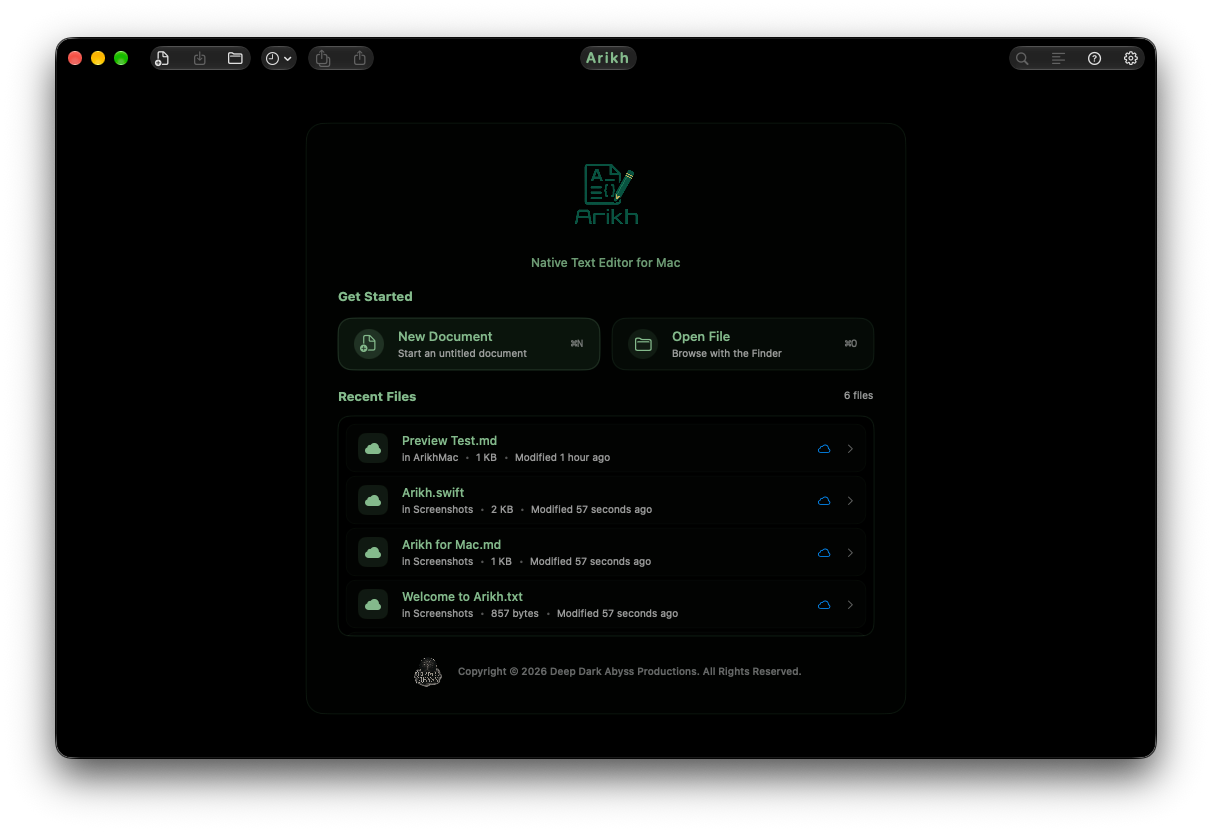Click the '2 KB' size text
This screenshot has width=1212, height=832.
502,509
